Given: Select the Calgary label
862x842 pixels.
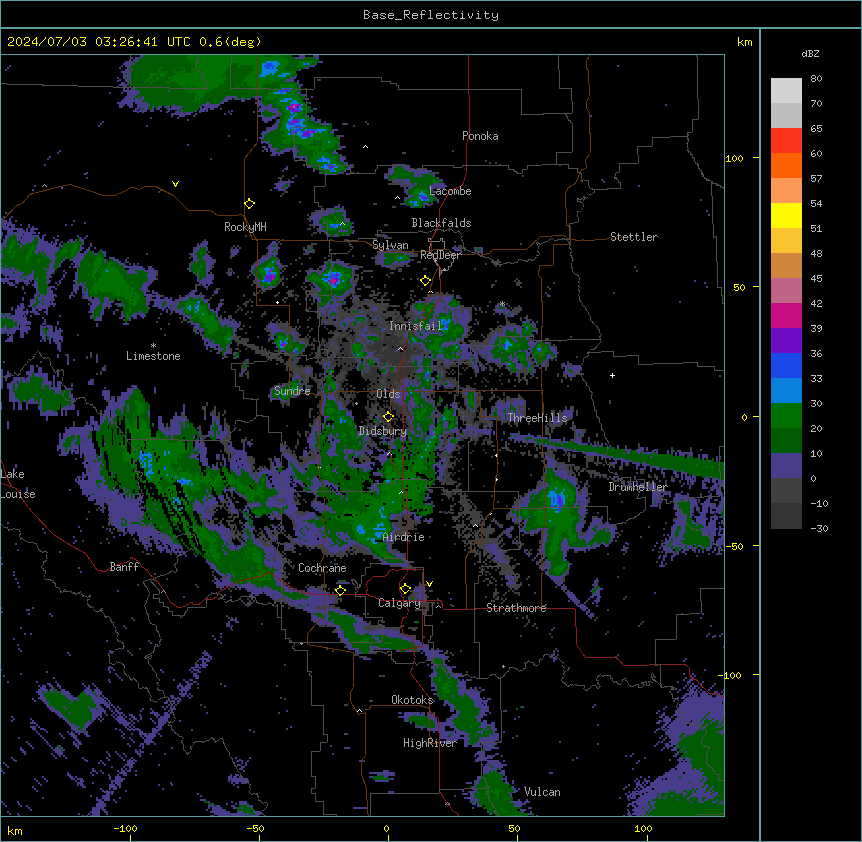Looking at the screenshot, I should click(x=400, y=603).
